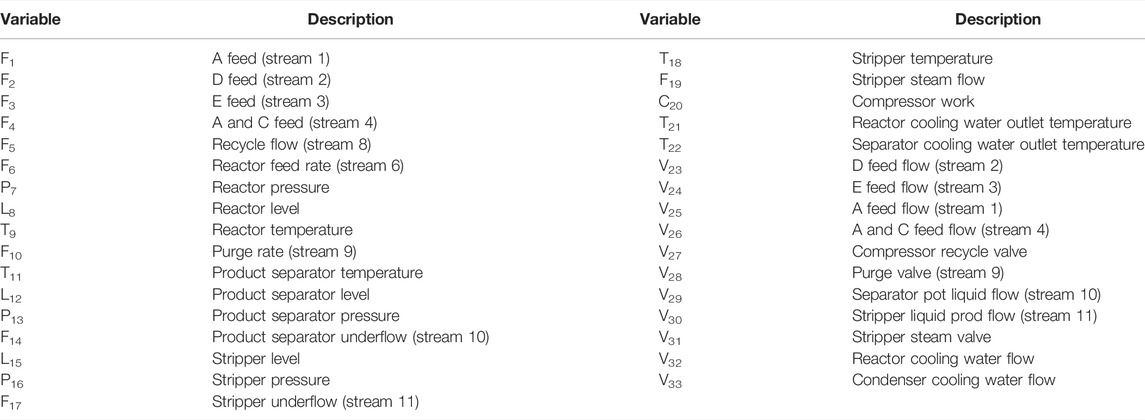Viewport: 1145px width, 420px height.
Task: Click the T18 variable label
Action: [x=670, y=59]
